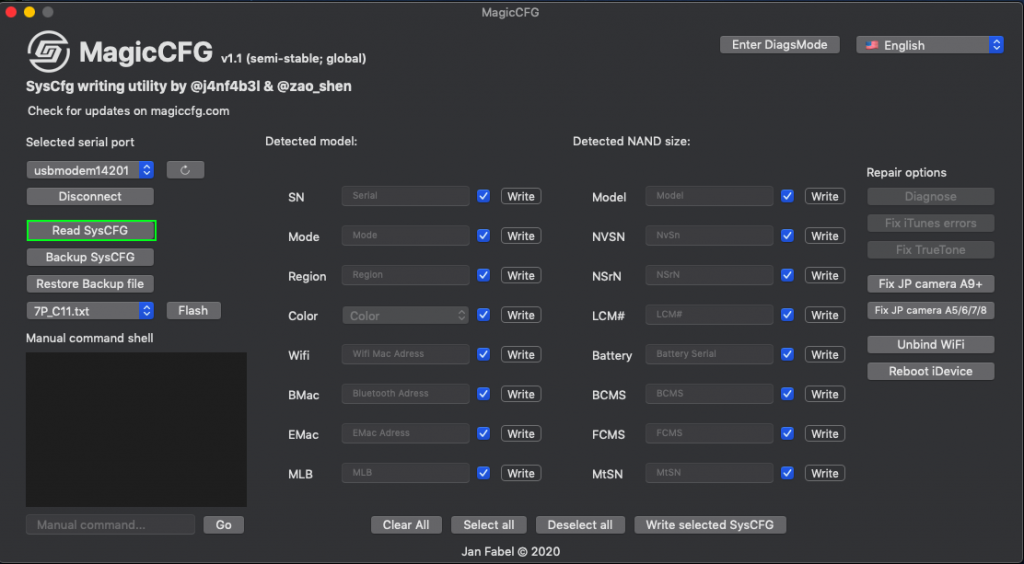Viewport: 1024px width, 564px height.
Task: Click Write selected SysCFG
Action: tap(710, 525)
